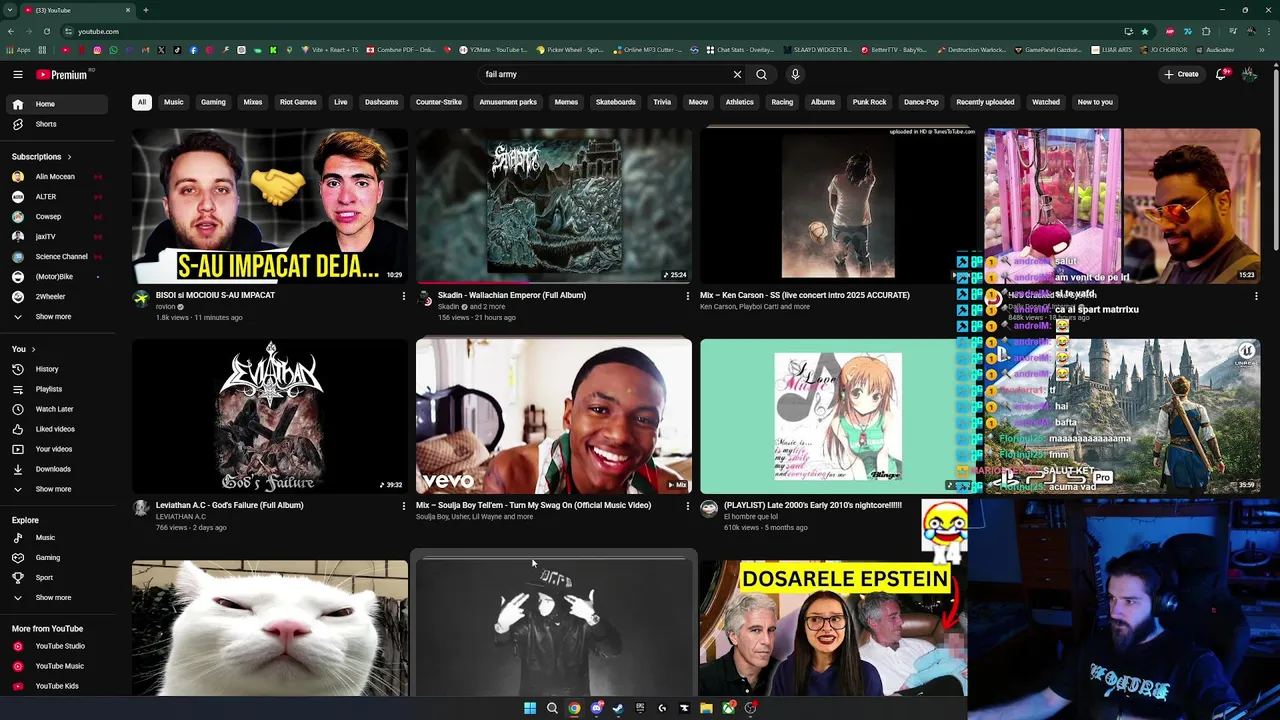Open File Explorer from the taskbar

706,708
